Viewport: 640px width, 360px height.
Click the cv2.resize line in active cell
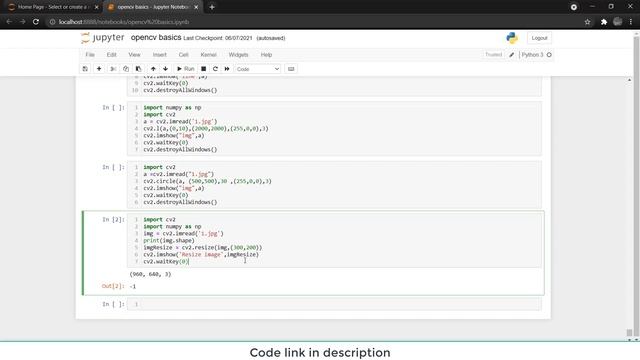[x=202, y=247]
